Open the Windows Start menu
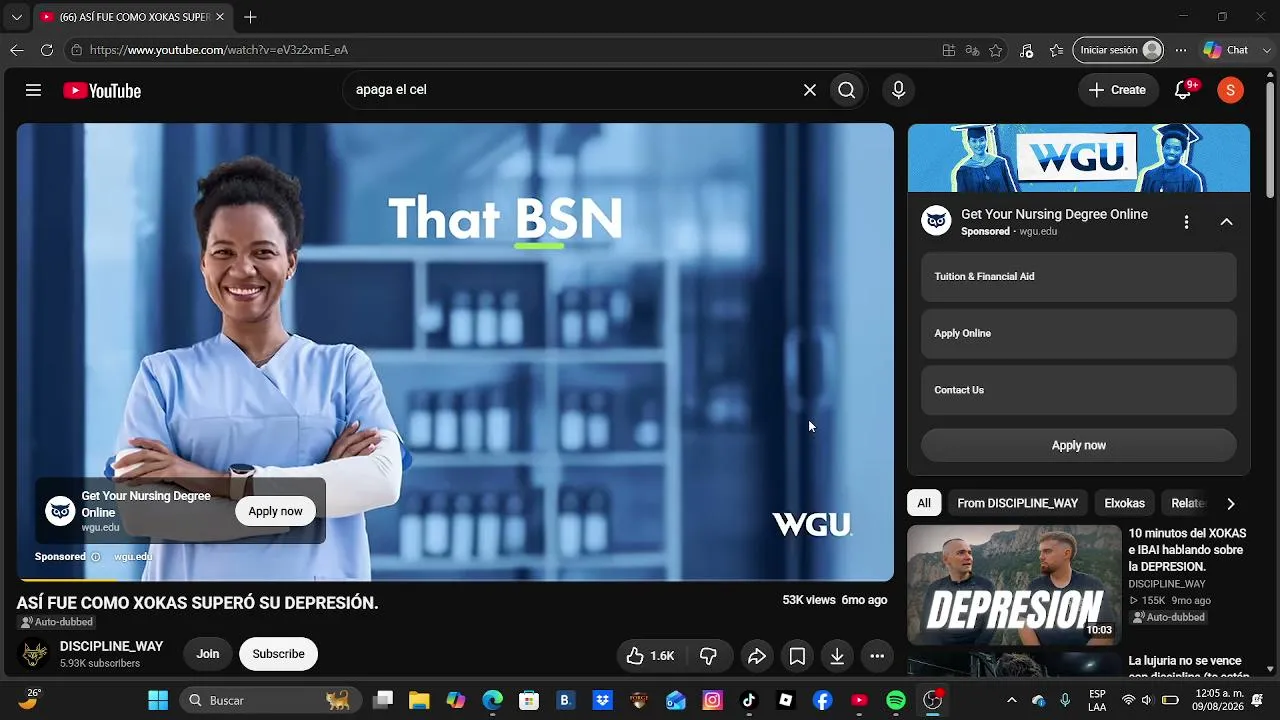The image size is (1280, 720). [158, 700]
